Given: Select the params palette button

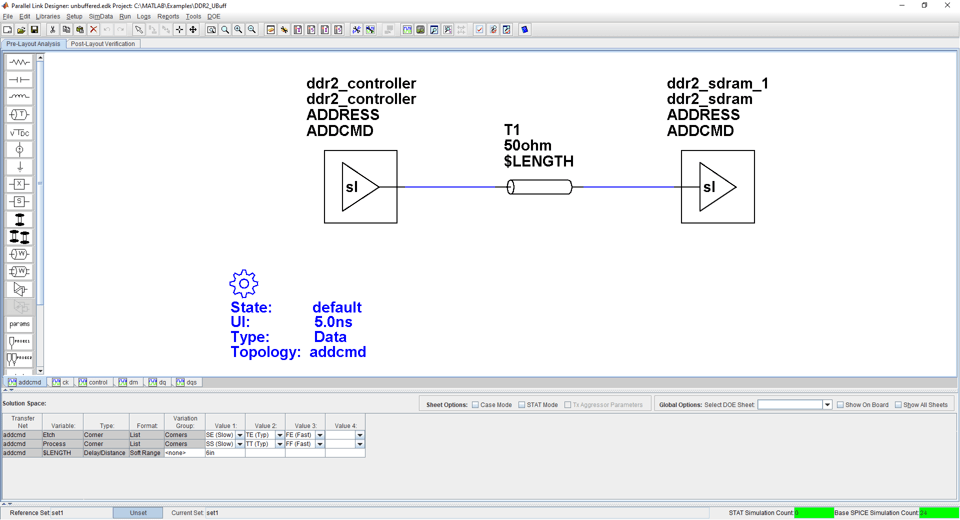Looking at the screenshot, I should 20,324.
